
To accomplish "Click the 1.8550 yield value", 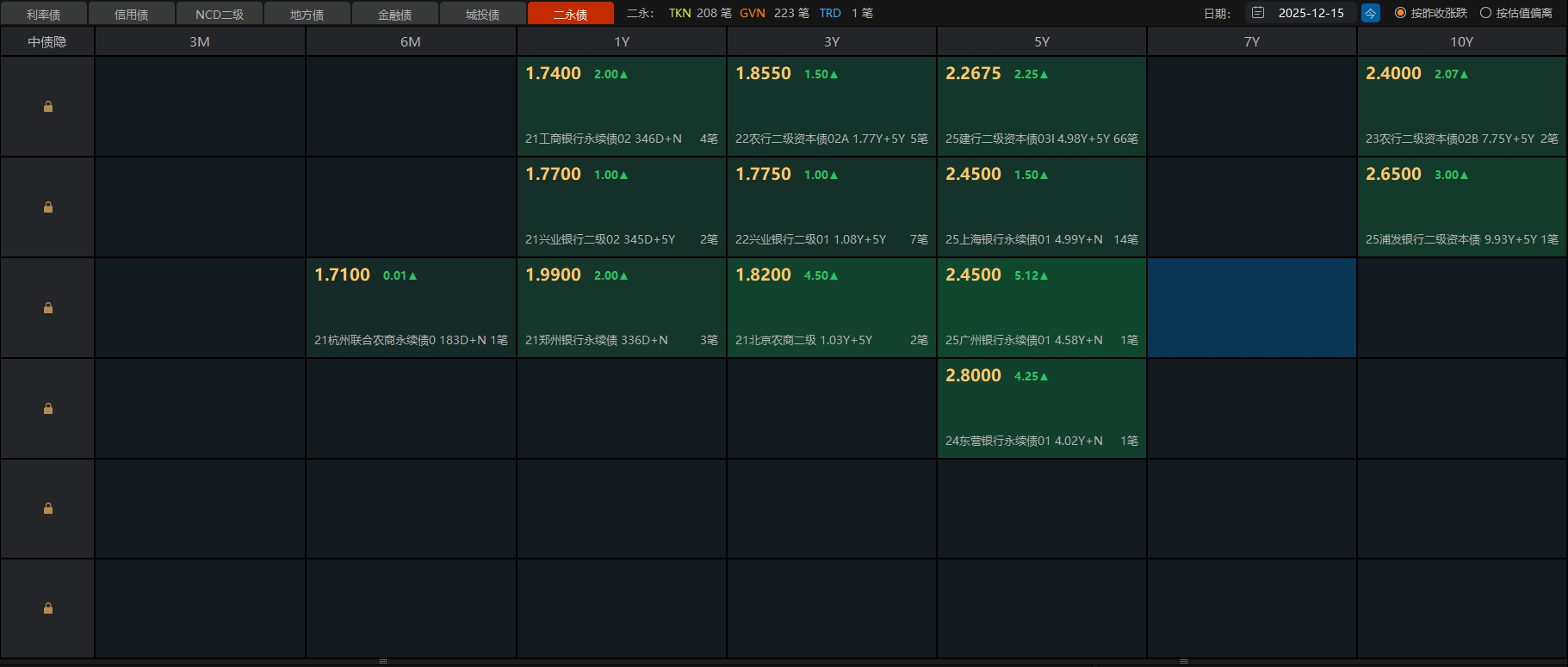I will (x=763, y=74).
